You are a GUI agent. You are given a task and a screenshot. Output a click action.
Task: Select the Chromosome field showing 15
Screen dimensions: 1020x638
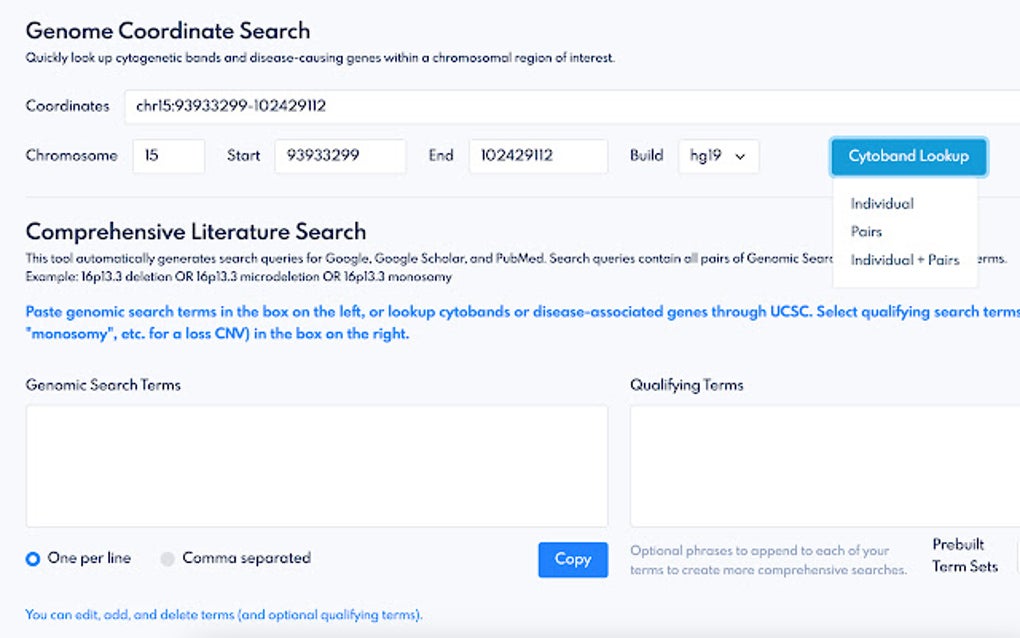pos(168,155)
